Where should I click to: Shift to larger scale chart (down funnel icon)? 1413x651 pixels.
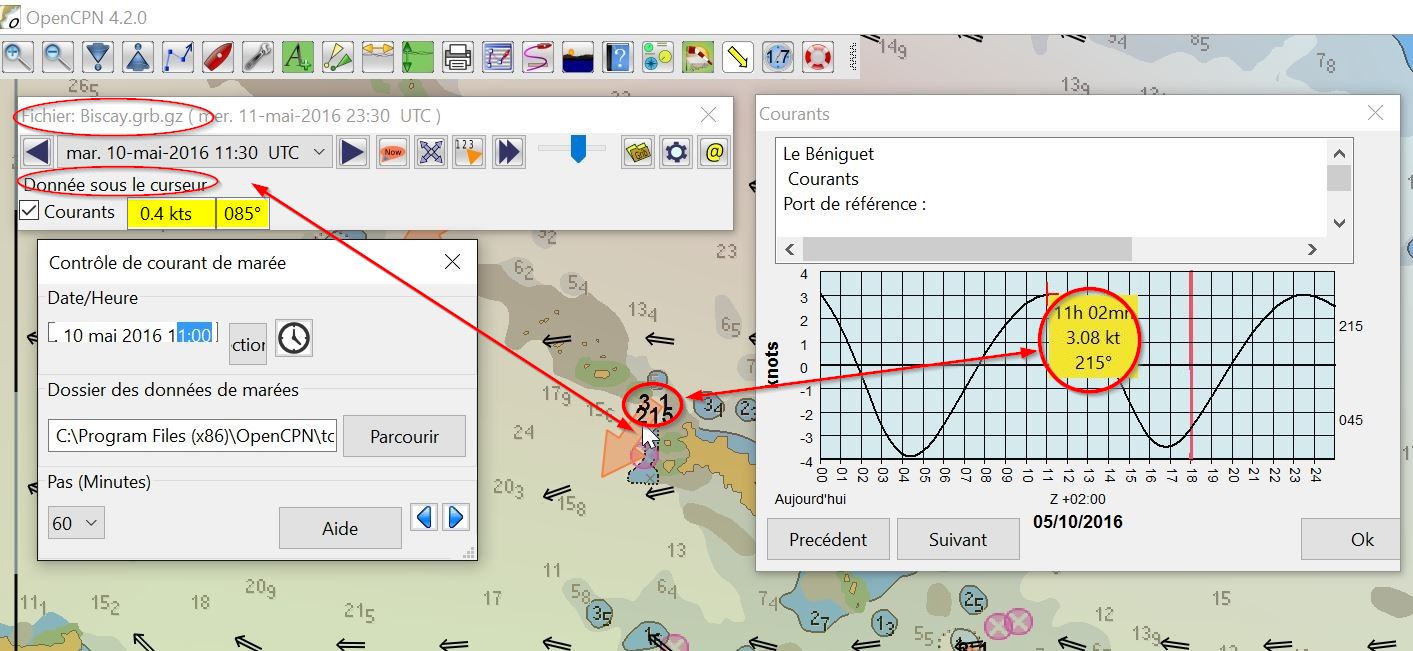click(x=98, y=56)
